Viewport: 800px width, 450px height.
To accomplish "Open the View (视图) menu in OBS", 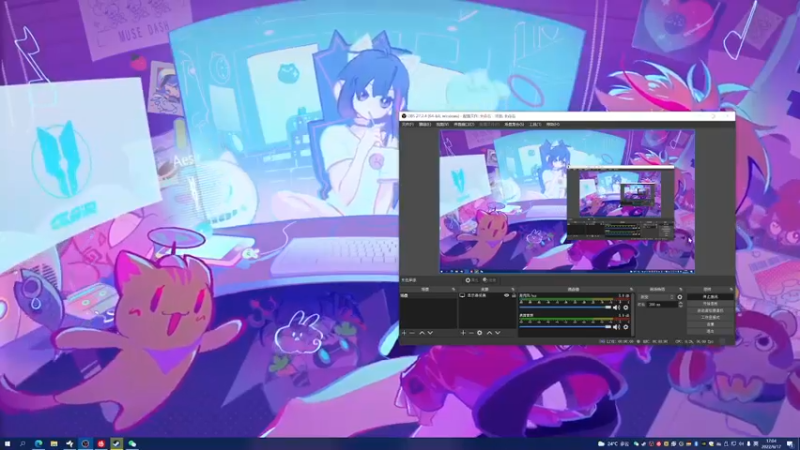I will (x=442, y=124).
